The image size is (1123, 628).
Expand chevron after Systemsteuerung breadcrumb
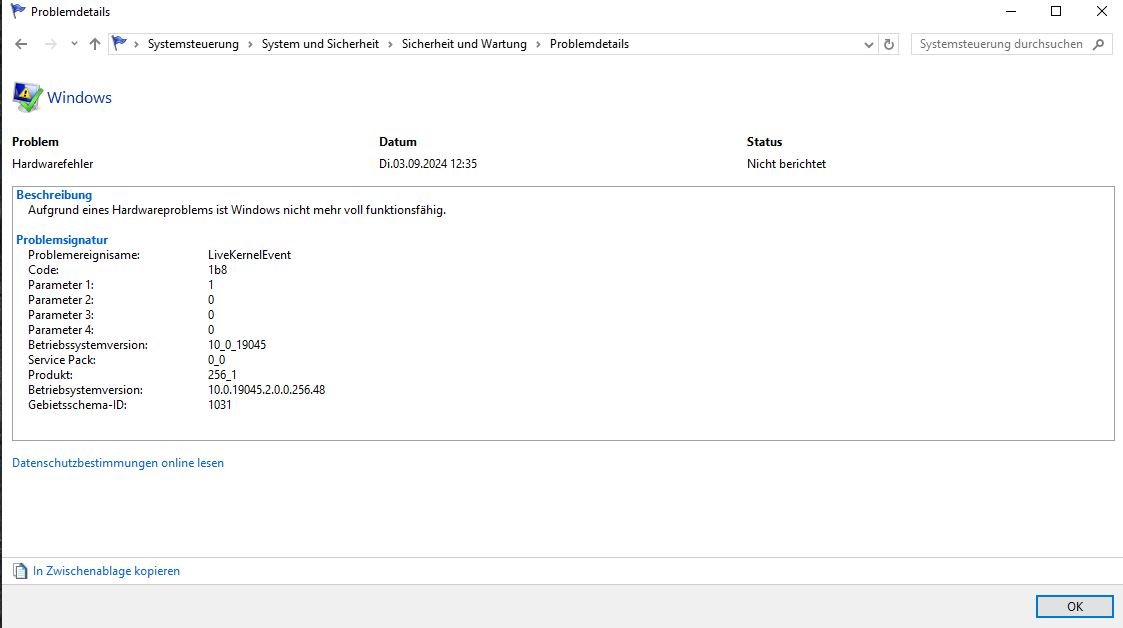[250, 44]
